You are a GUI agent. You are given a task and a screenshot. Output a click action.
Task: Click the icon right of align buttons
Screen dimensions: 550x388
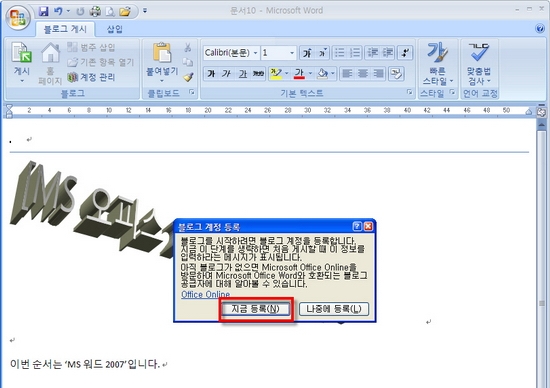396,74
